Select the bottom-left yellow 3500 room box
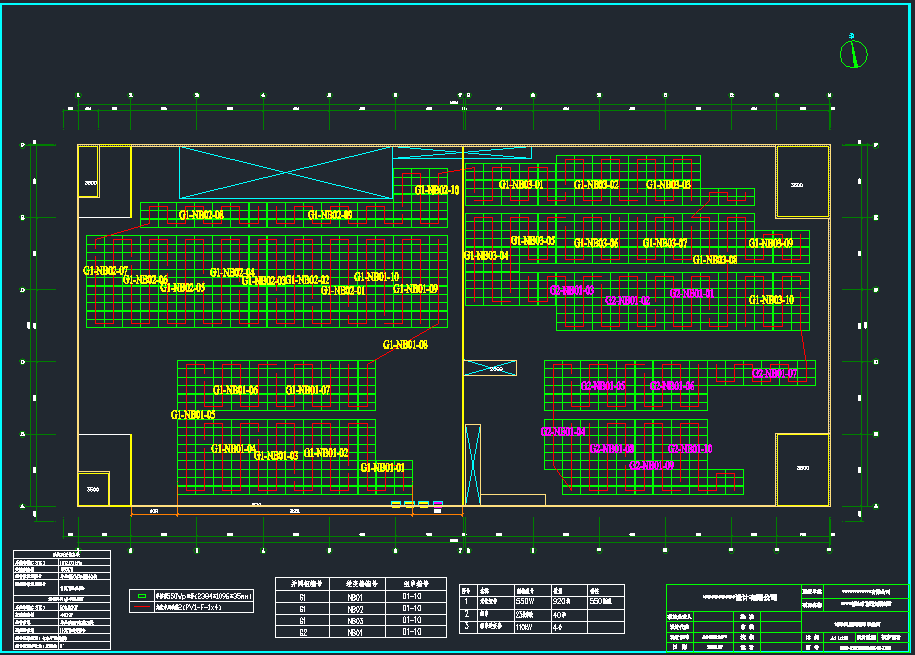 [x=94, y=488]
